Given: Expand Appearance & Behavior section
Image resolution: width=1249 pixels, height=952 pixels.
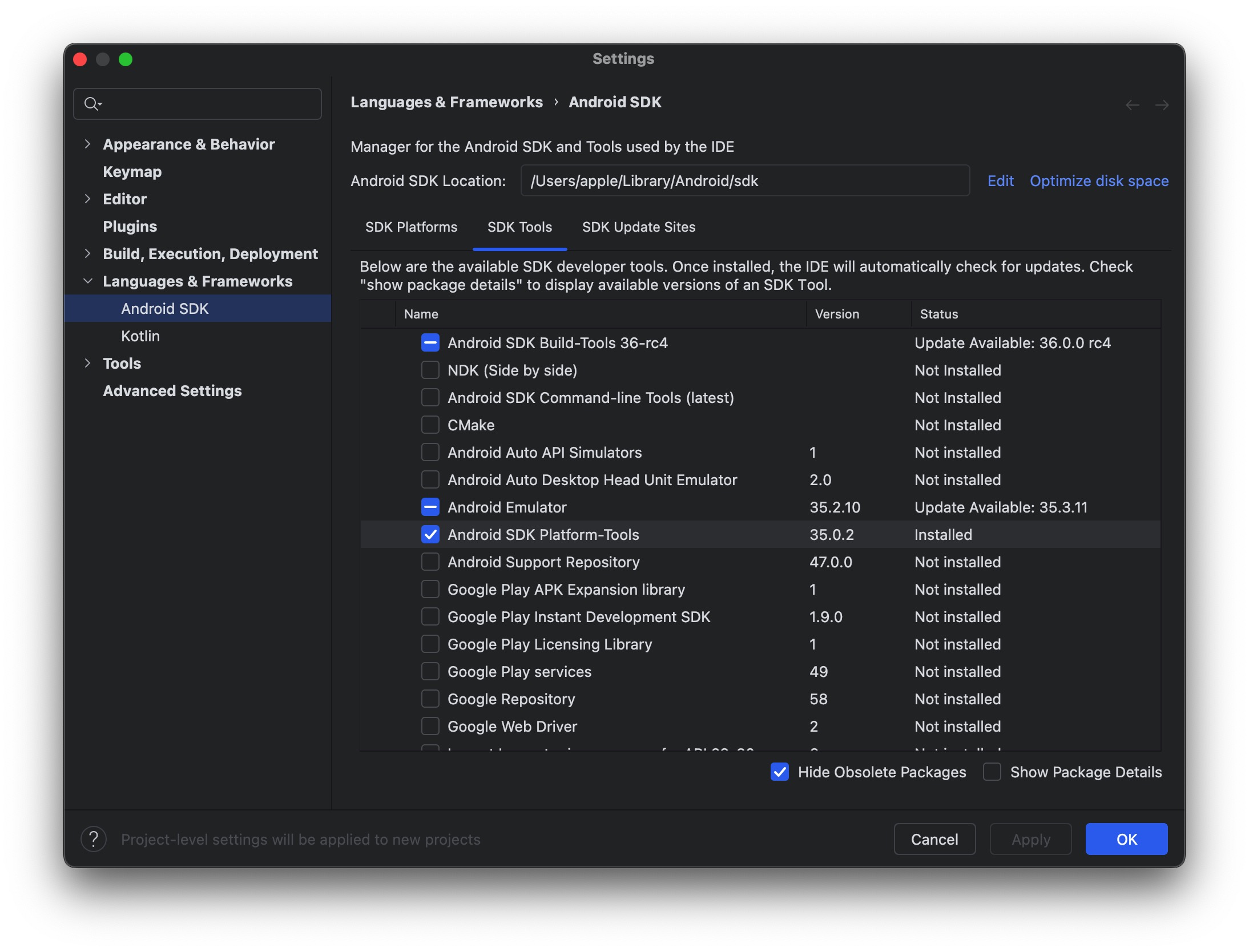Looking at the screenshot, I should click(x=87, y=144).
